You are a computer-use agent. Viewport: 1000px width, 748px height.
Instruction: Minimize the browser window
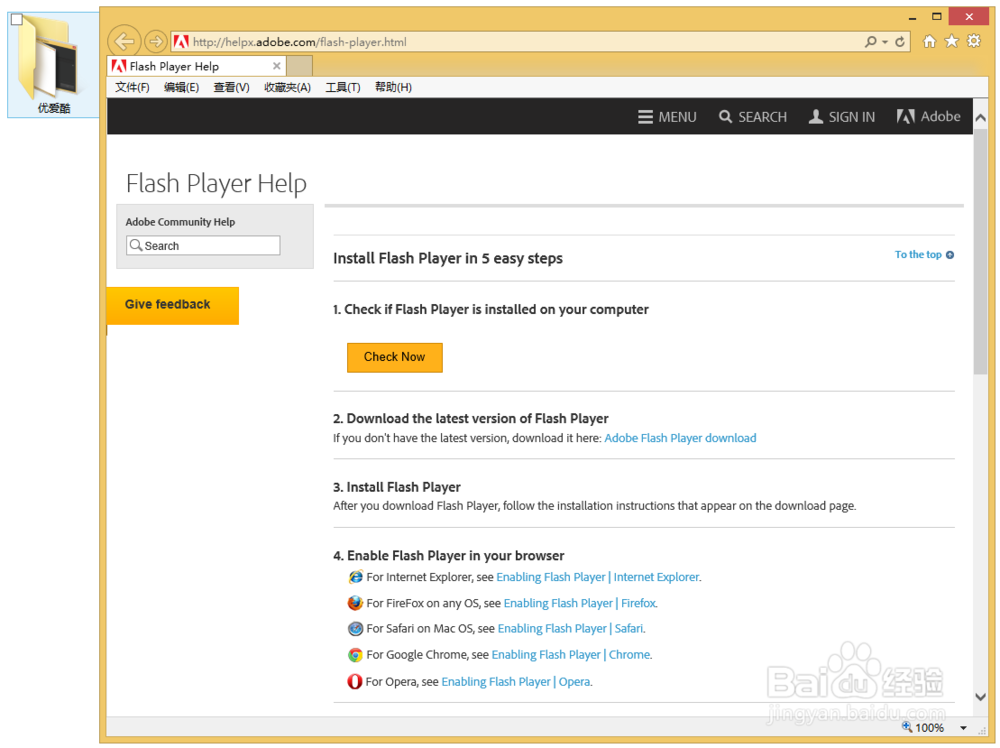[913, 17]
